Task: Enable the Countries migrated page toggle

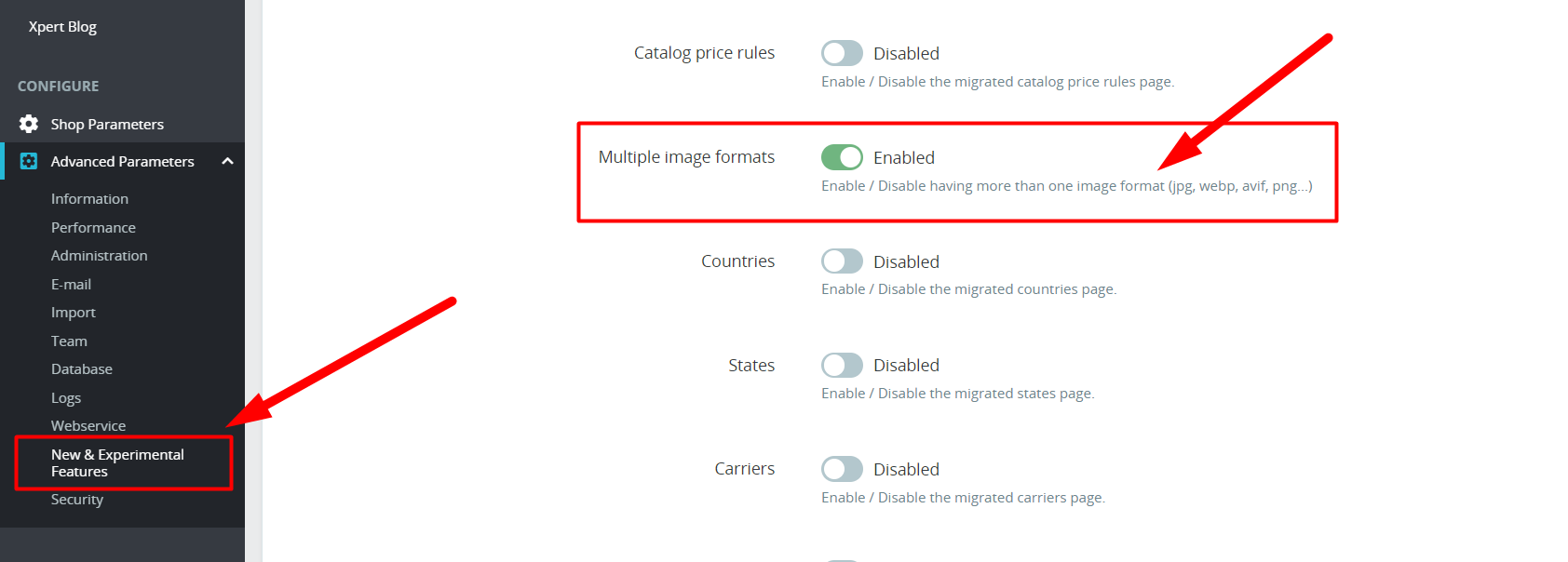Action: click(842, 261)
